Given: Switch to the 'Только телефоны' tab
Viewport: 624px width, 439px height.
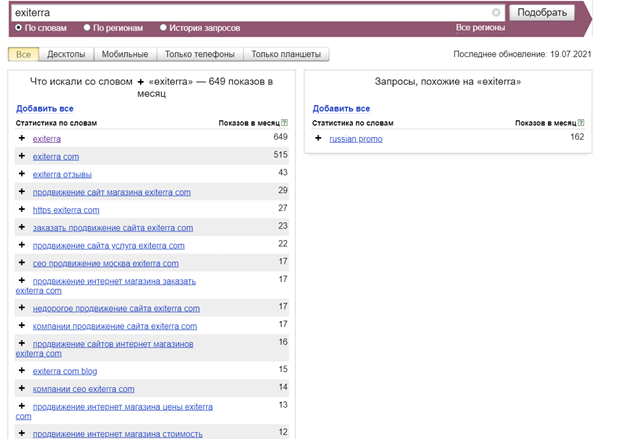Looking at the screenshot, I should click(200, 54).
